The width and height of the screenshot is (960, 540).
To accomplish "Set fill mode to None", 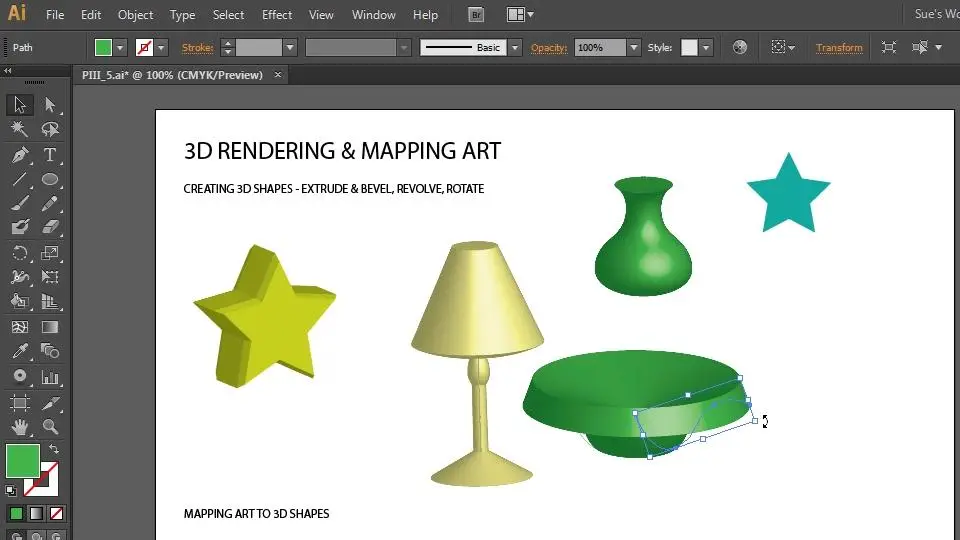I will pyautogui.click(x=56, y=513).
